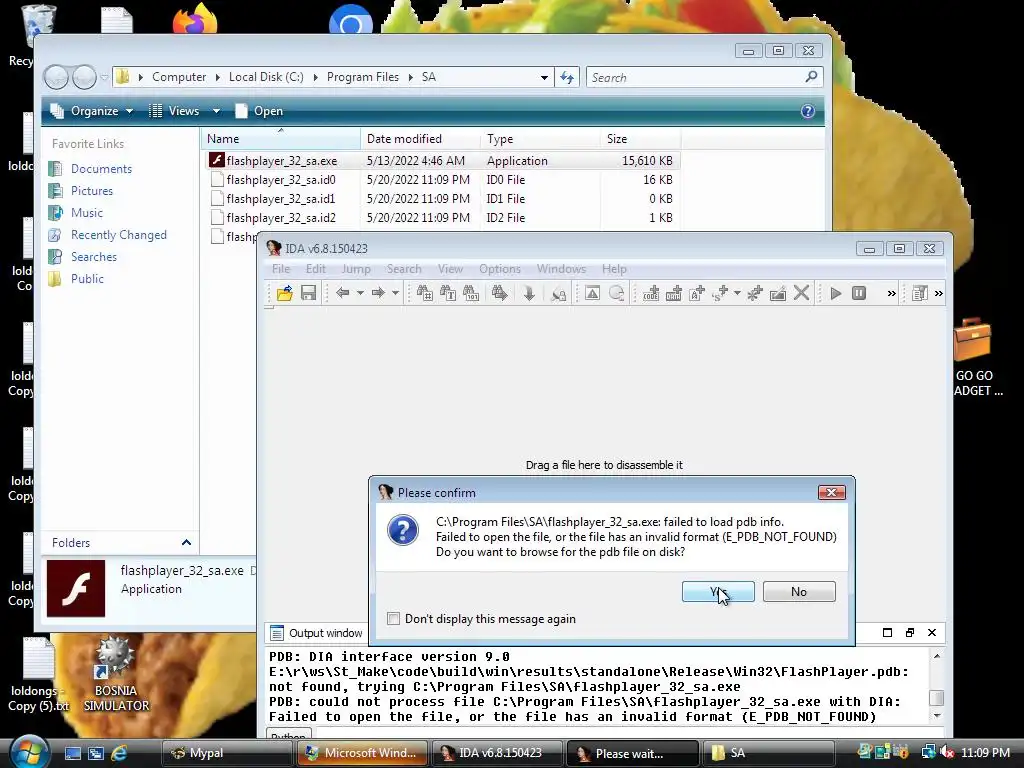Switch to Mypal taskbar button
Viewport: 1024px width, 768px height.
226,753
